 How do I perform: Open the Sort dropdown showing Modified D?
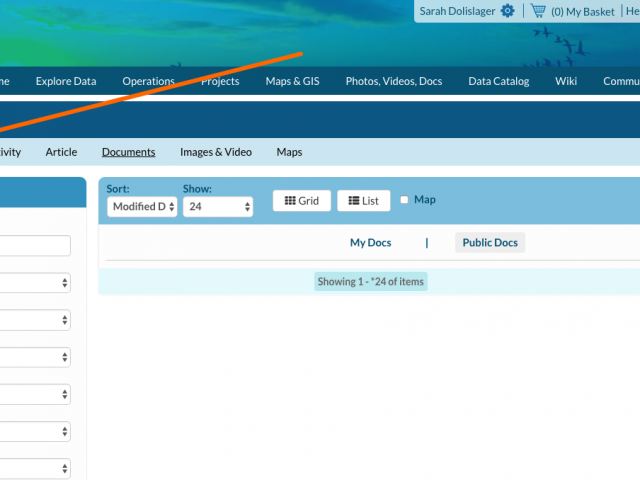coord(142,207)
